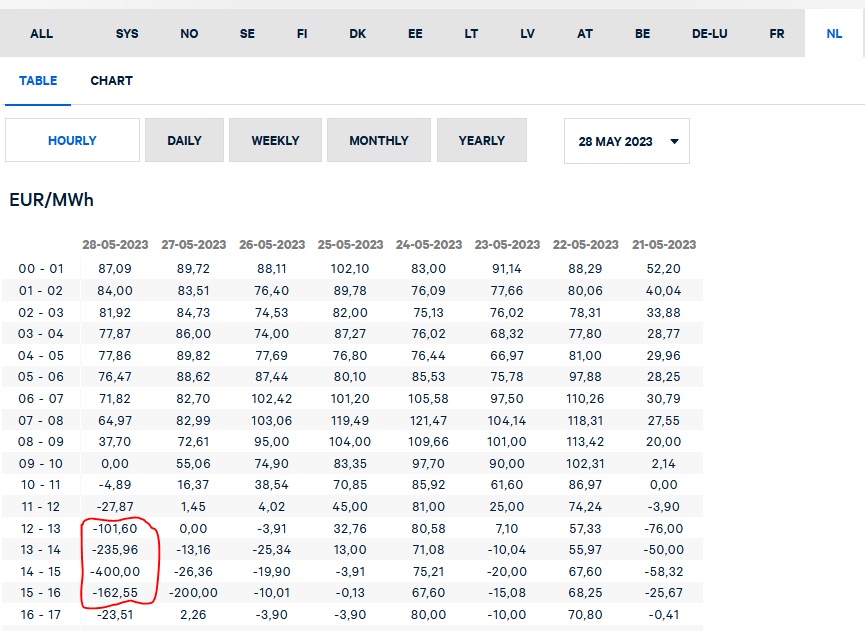
Task: Click the NL area tab
Action: pyautogui.click(x=834, y=34)
